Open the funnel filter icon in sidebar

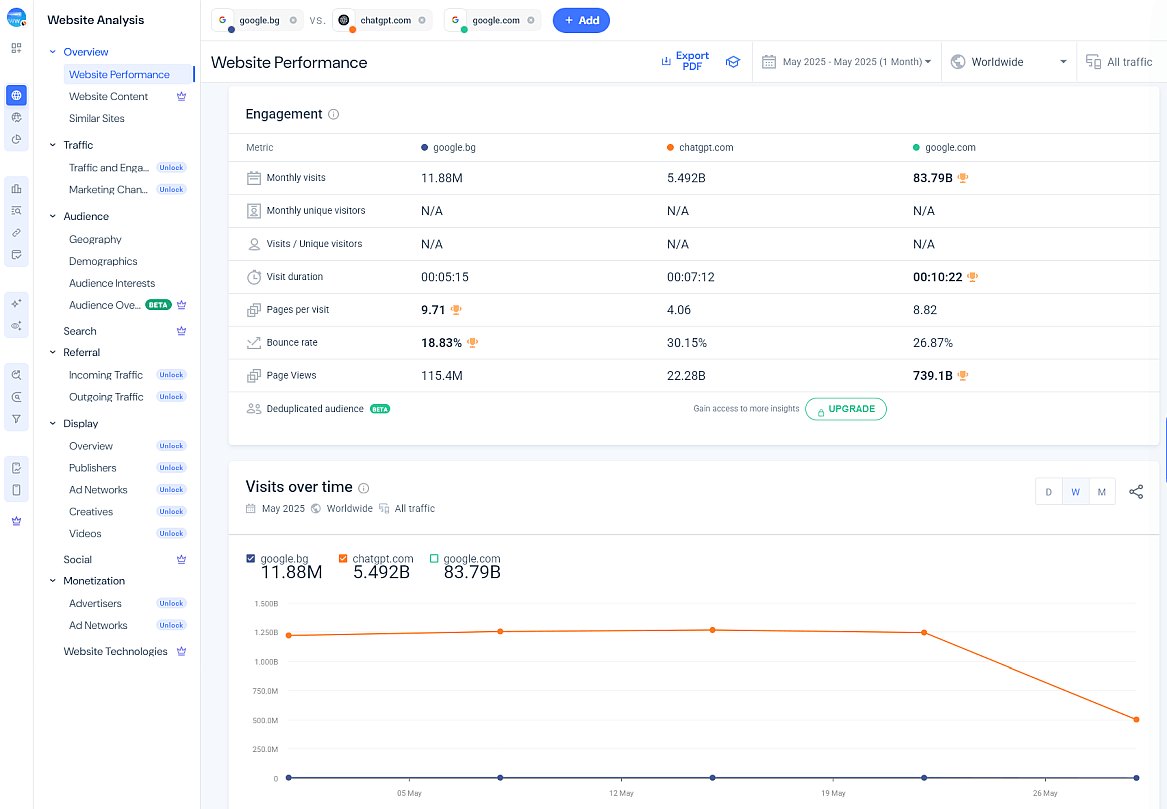[x=16, y=419]
